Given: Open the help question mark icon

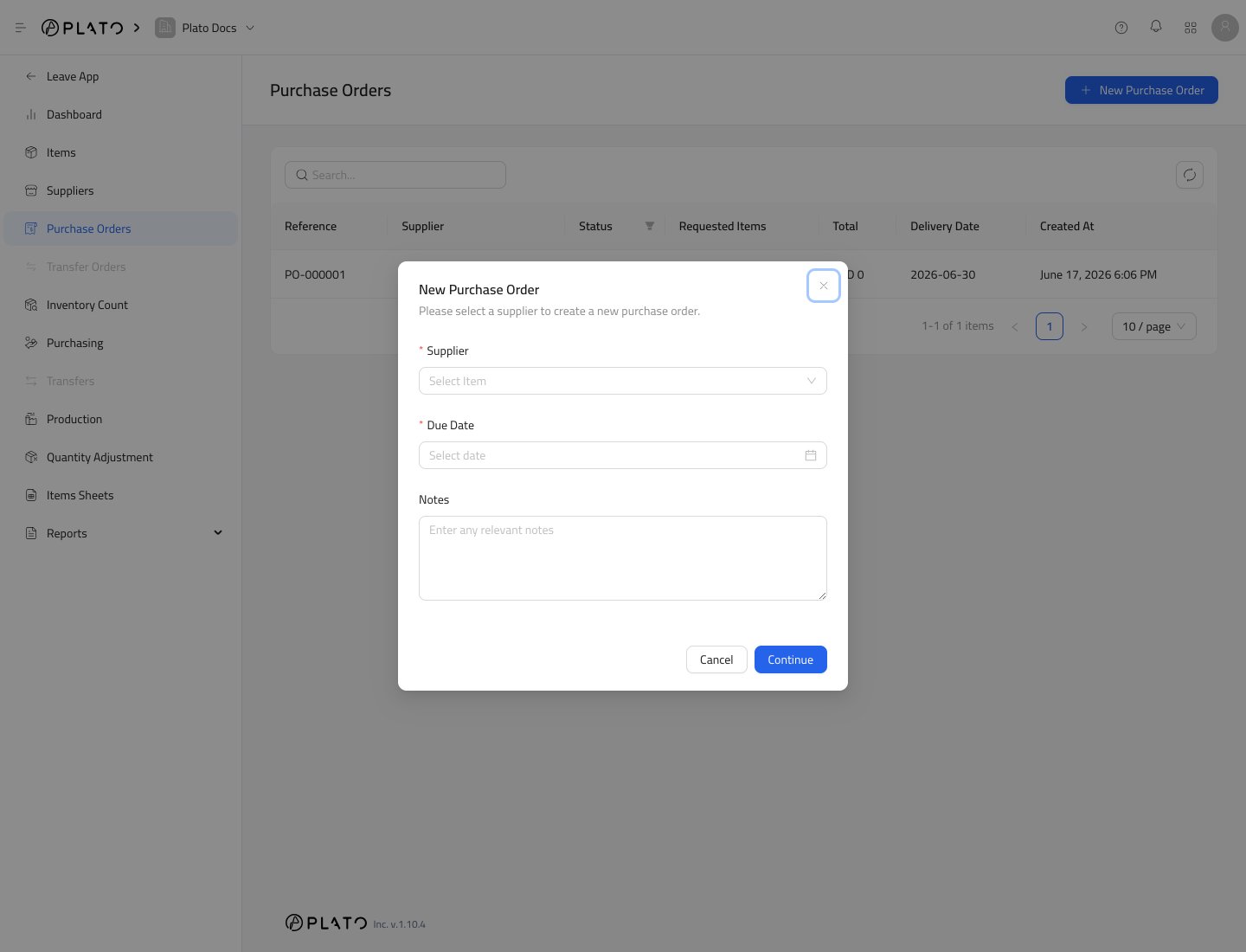Looking at the screenshot, I should pyautogui.click(x=1121, y=28).
